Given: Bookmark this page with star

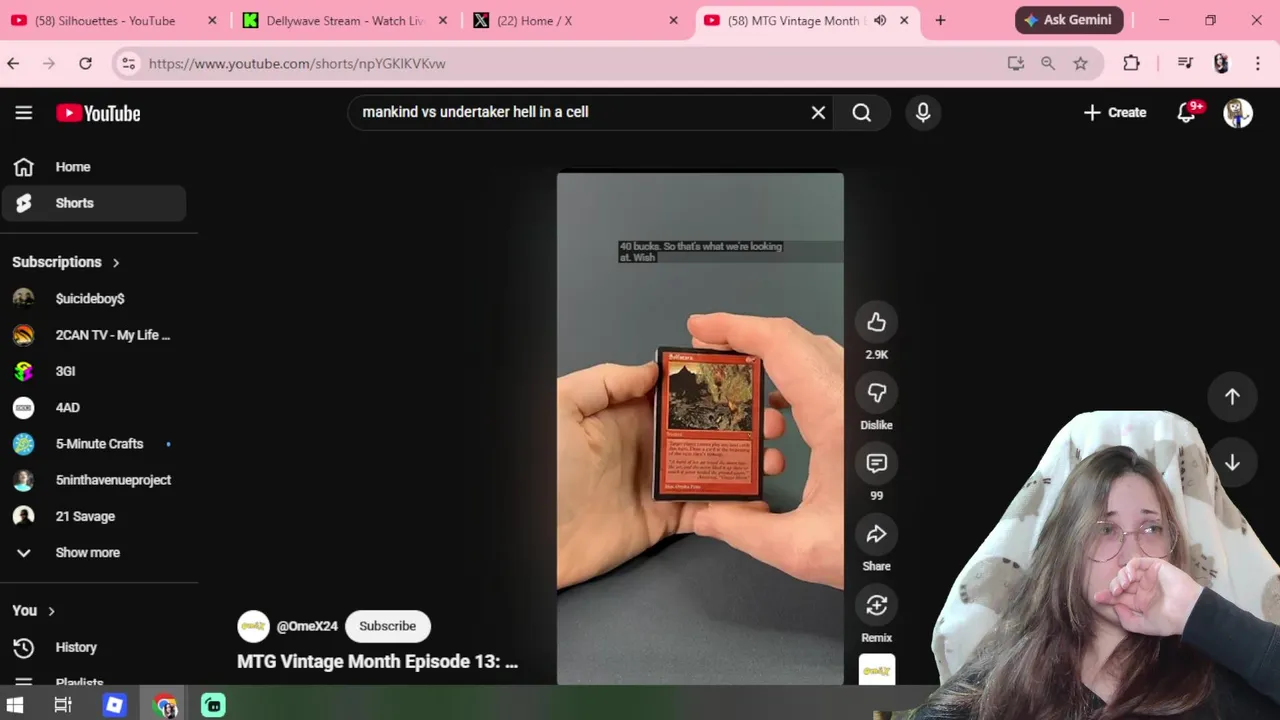Looking at the screenshot, I should coord(1080,63).
